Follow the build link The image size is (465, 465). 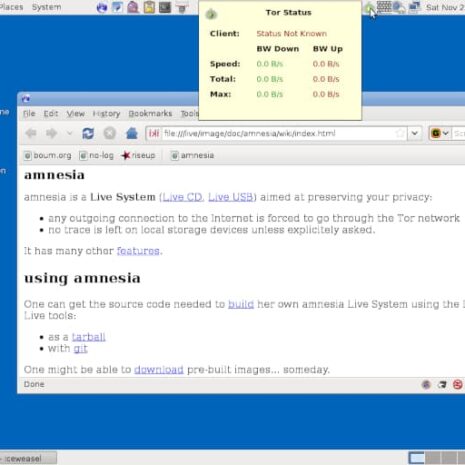(x=241, y=304)
